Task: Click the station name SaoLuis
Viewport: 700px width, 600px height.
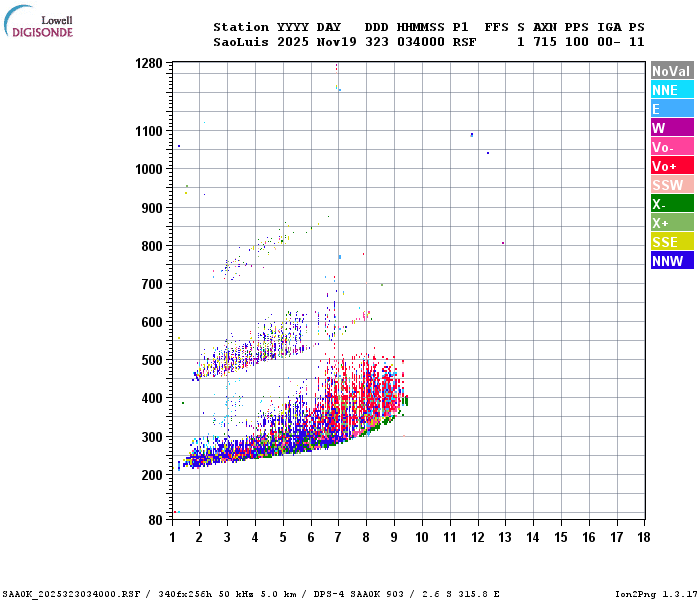Action: tap(241, 42)
